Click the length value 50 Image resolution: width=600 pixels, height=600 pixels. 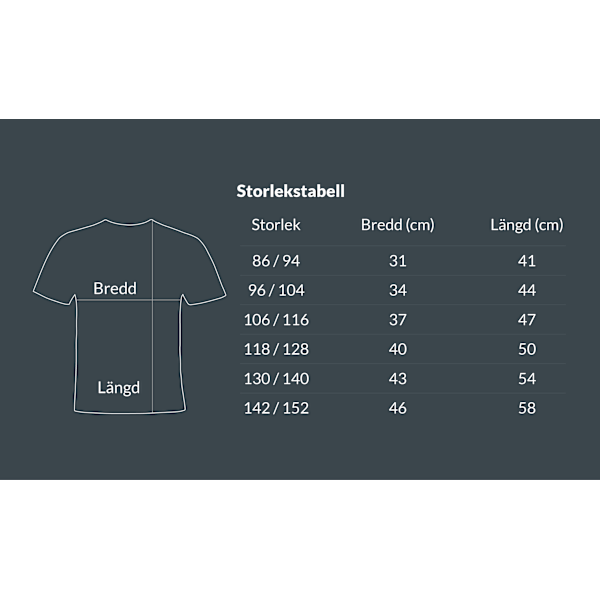527,349
